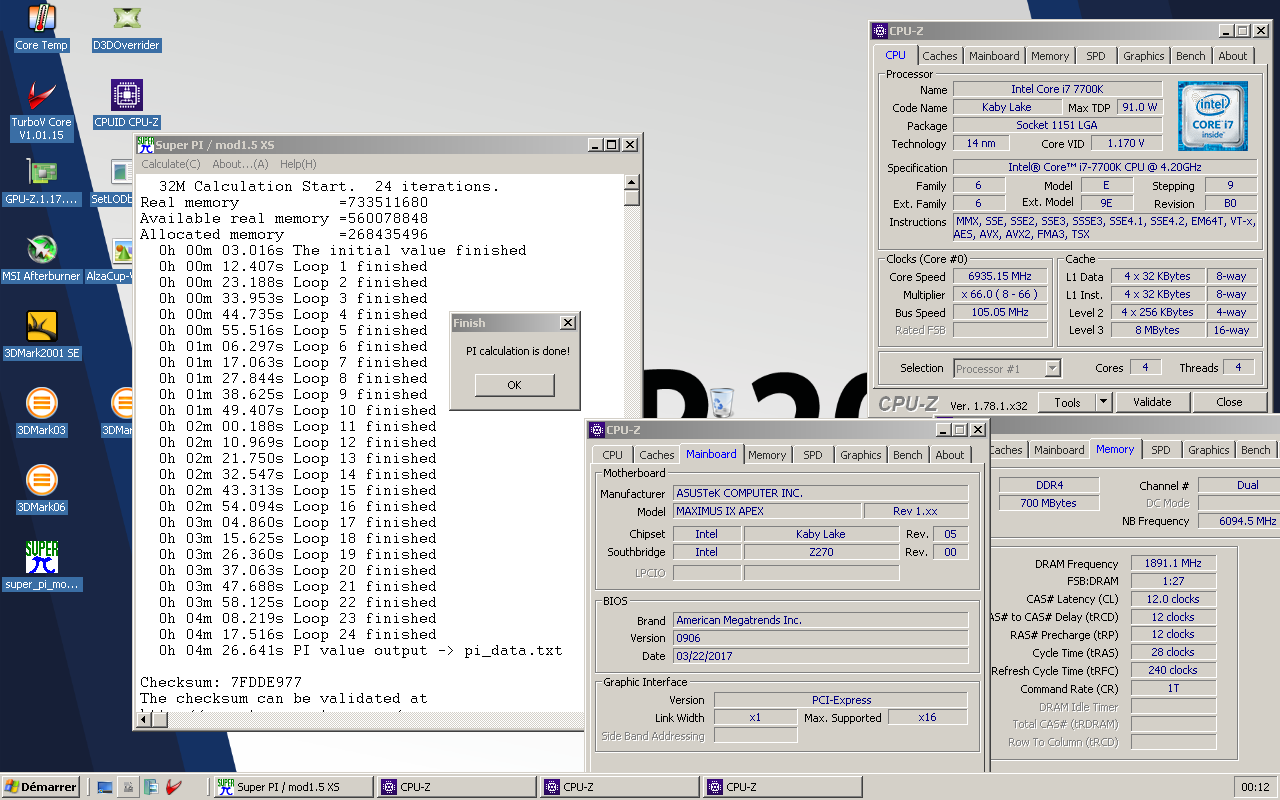1280x800 pixels.
Task: Open the 3DMark2001 SE desktop shortcut
Action: 41,335
